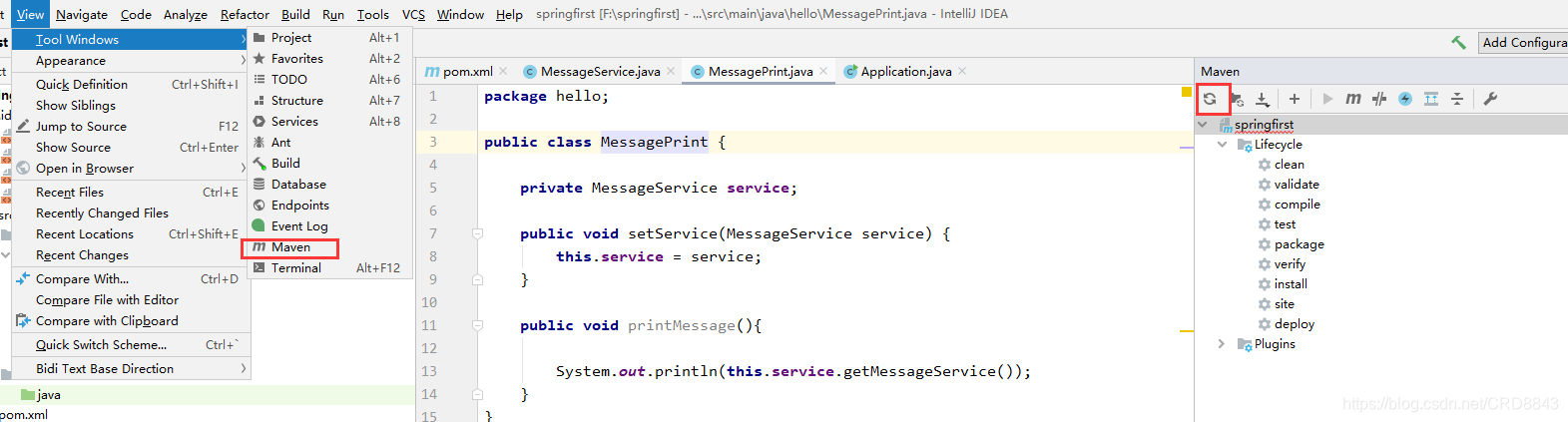Screen dimensions: 1568x422
Task: Toggle Skip Tests mode icon
Action: (1379, 99)
